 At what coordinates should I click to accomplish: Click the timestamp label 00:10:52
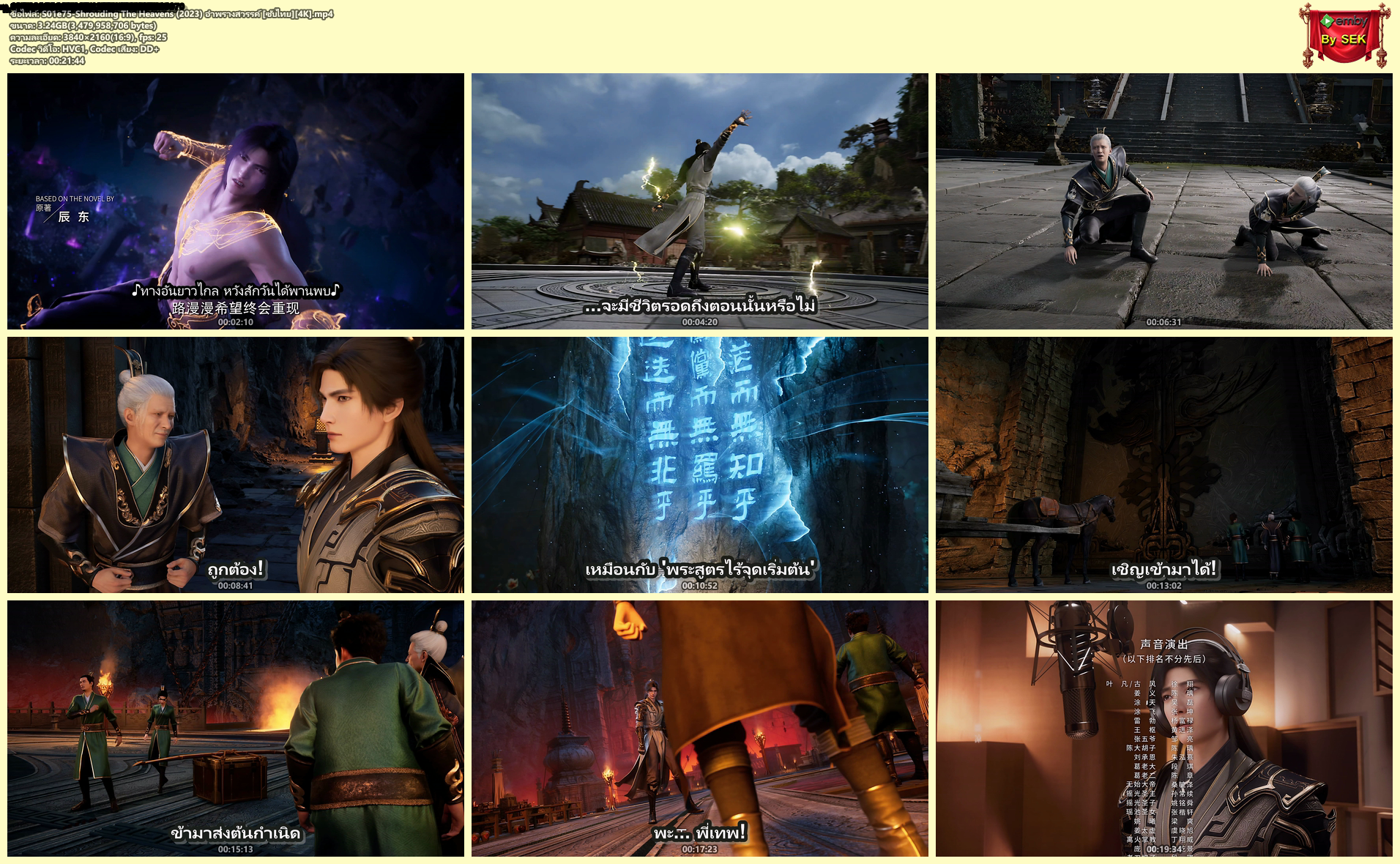pyautogui.click(x=700, y=586)
